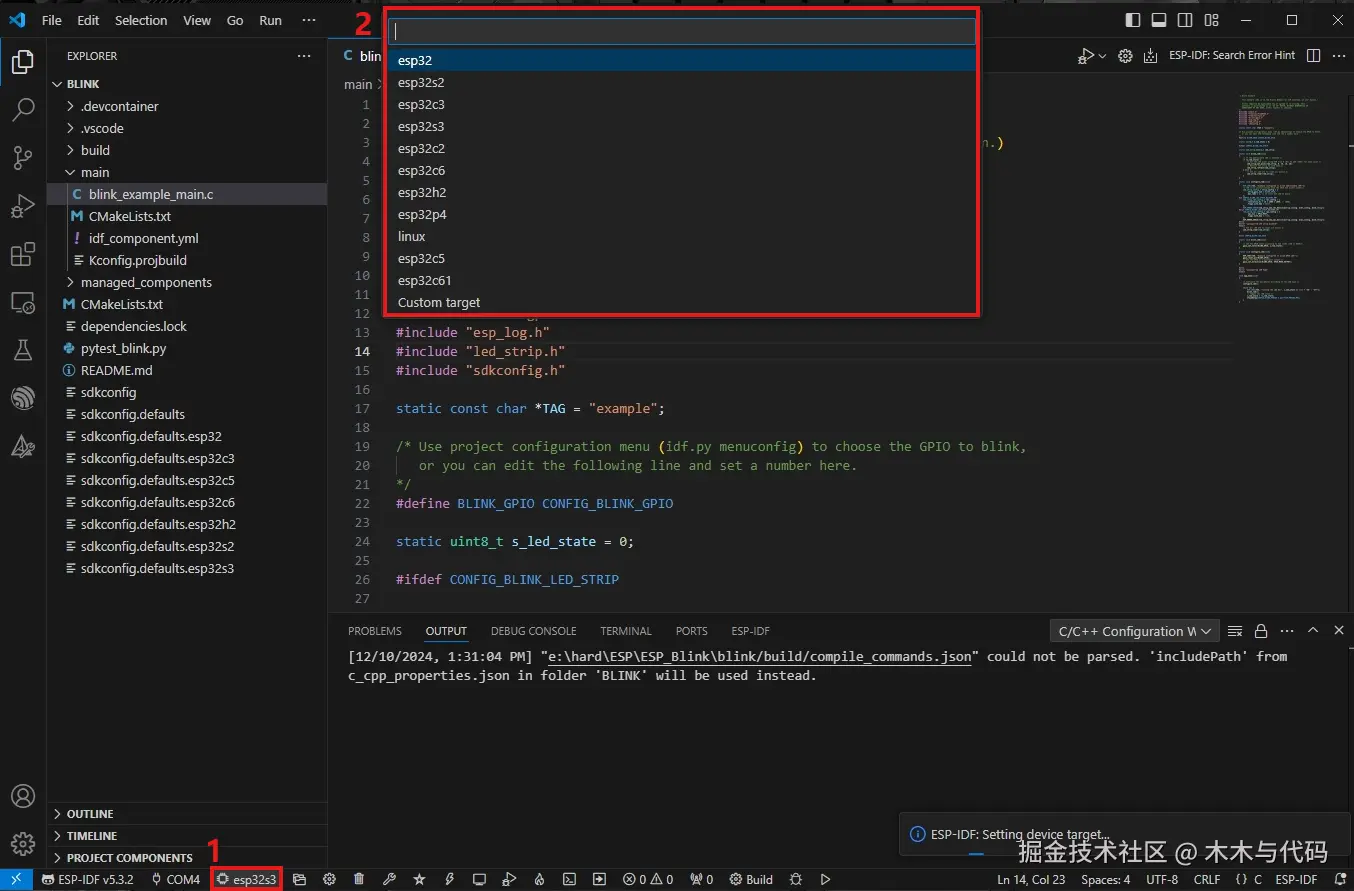Click the flash lightning bolt icon in status bar
This screenshot has width=1354, height=891.
click(x=449, y=880)
